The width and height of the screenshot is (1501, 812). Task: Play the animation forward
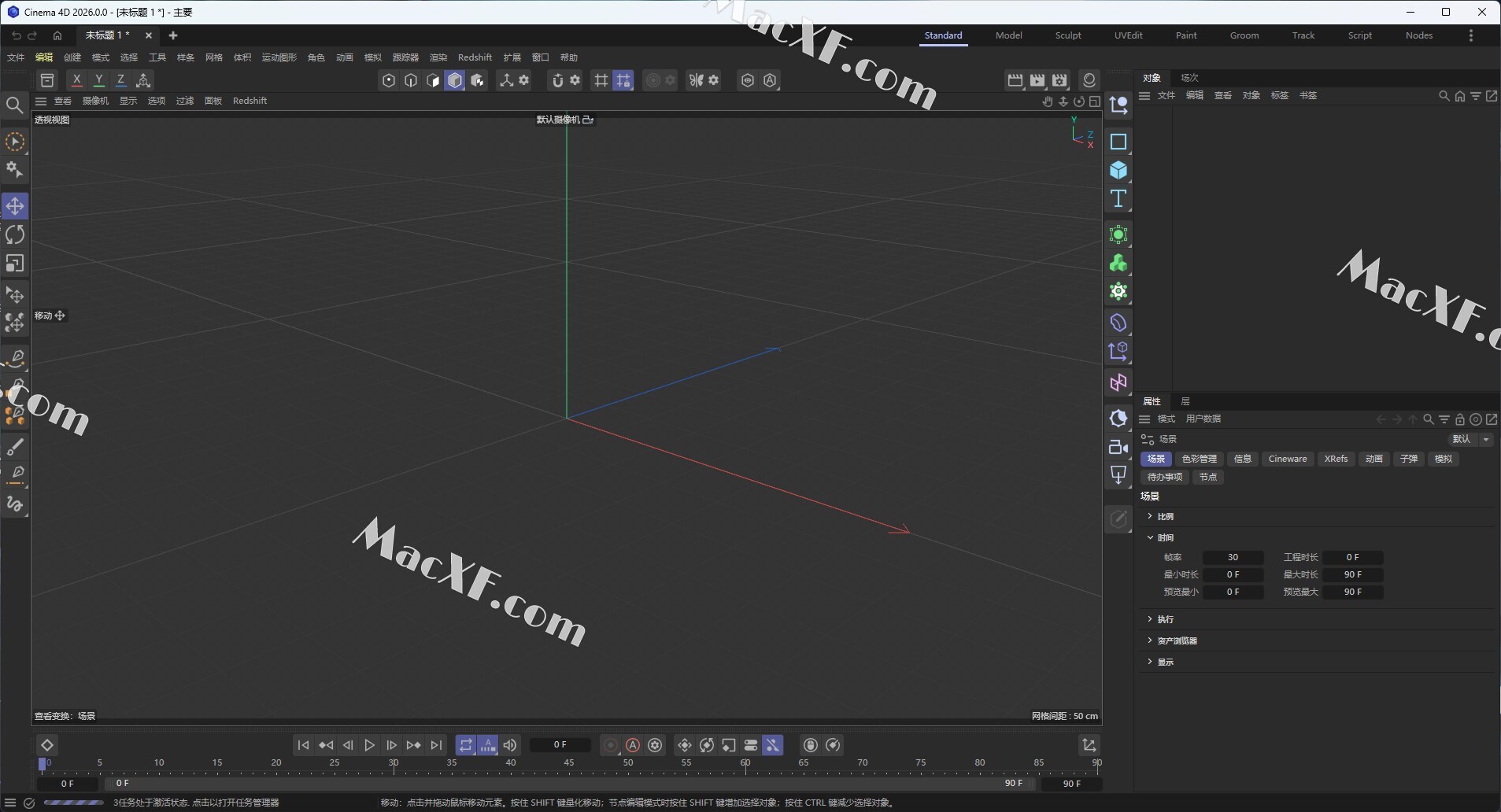[x=369, y=745]
